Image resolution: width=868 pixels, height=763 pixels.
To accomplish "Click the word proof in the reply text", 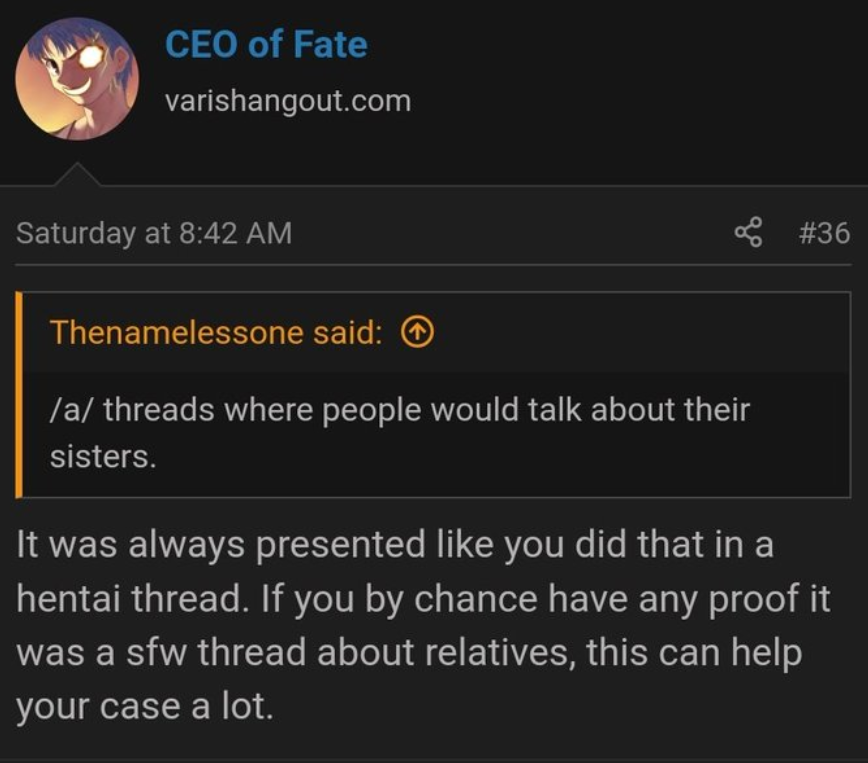I will coord(755,600).
